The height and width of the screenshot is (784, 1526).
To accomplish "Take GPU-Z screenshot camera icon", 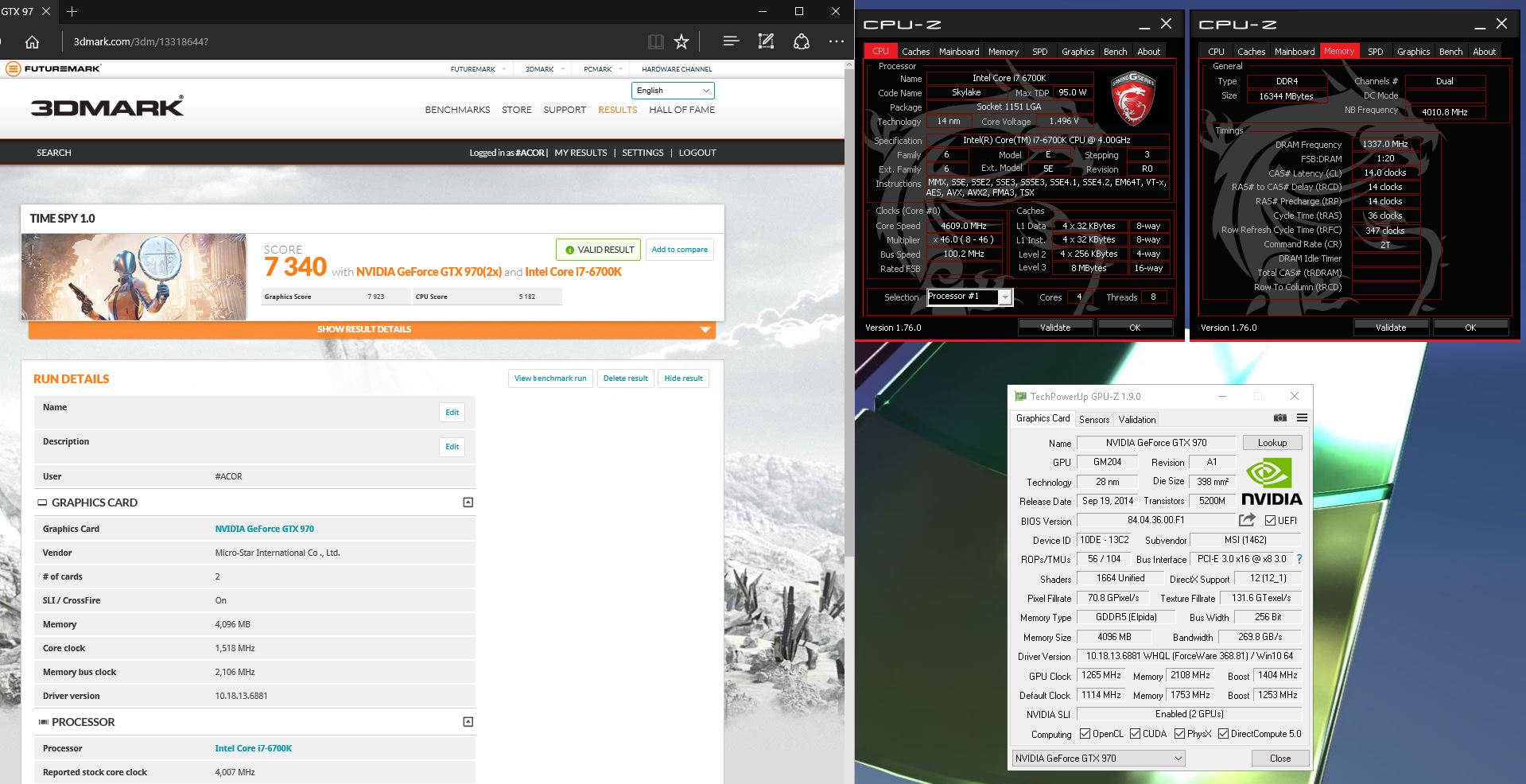I will pos(1279,417).
